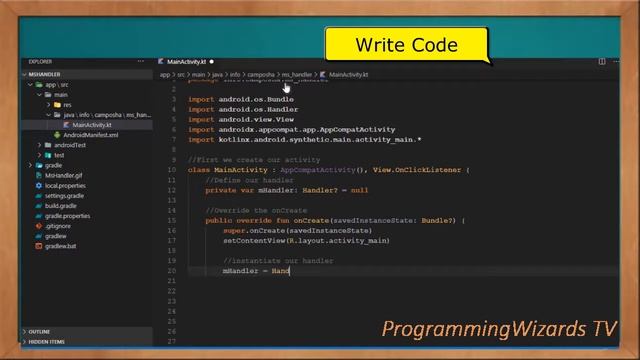The height and width of the screenshot is (360, 640).
Task: Expand the gradle folder
Action: click(30, 165)
